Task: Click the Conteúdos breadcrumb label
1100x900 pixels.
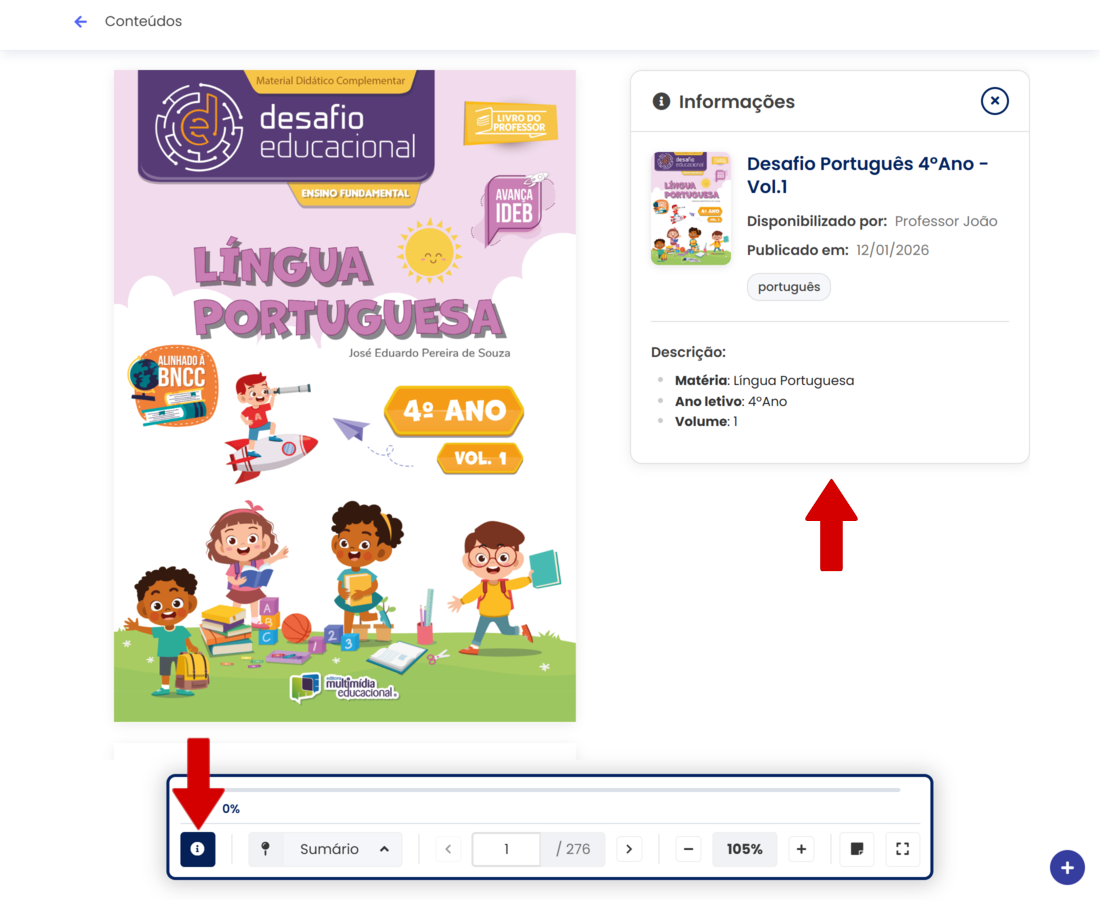Action: (x=143, y=21)
